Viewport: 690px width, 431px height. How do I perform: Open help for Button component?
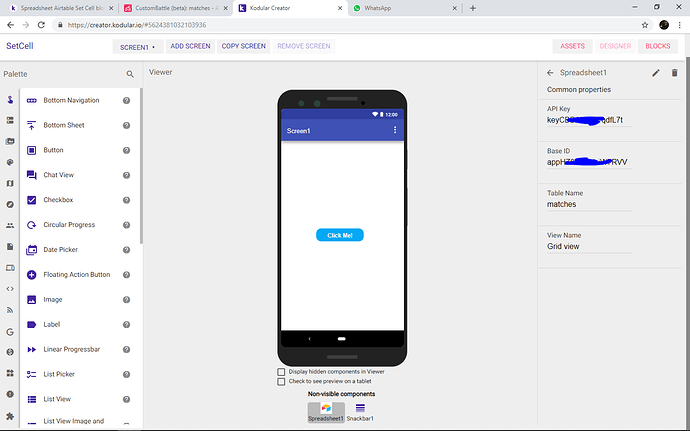click(x=126, y=150)
